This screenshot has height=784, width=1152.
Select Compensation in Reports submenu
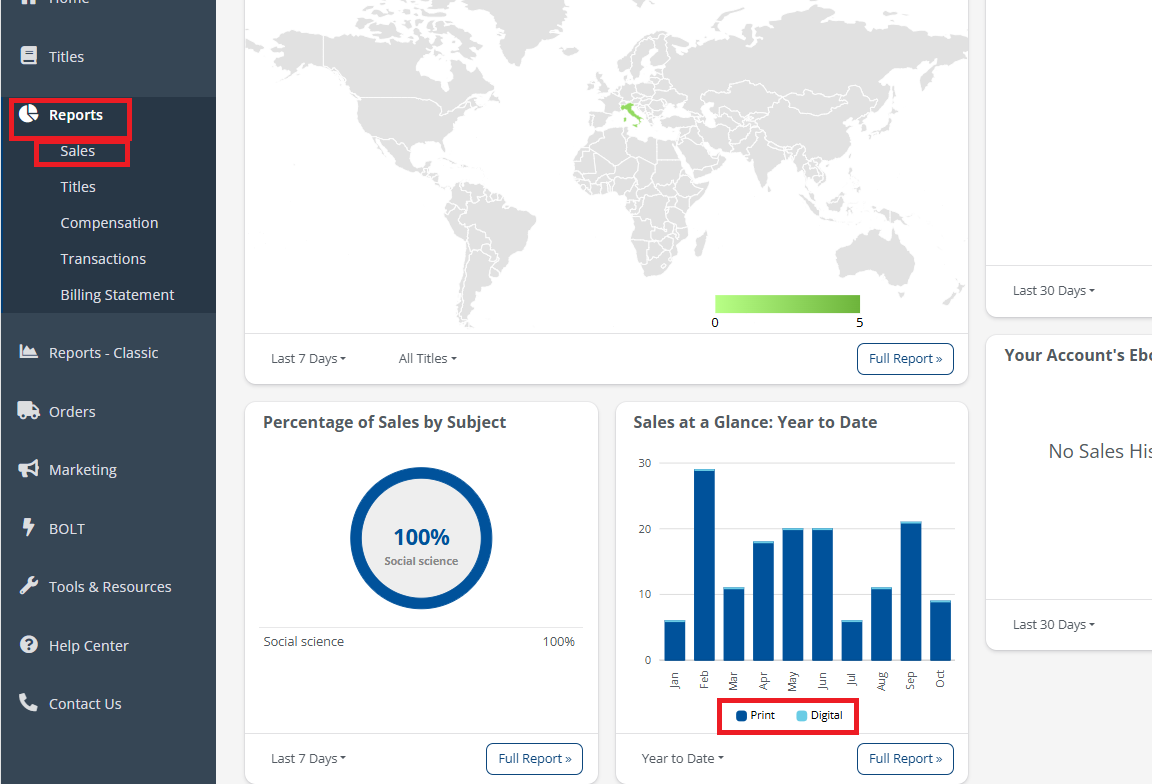pos(109,223)
